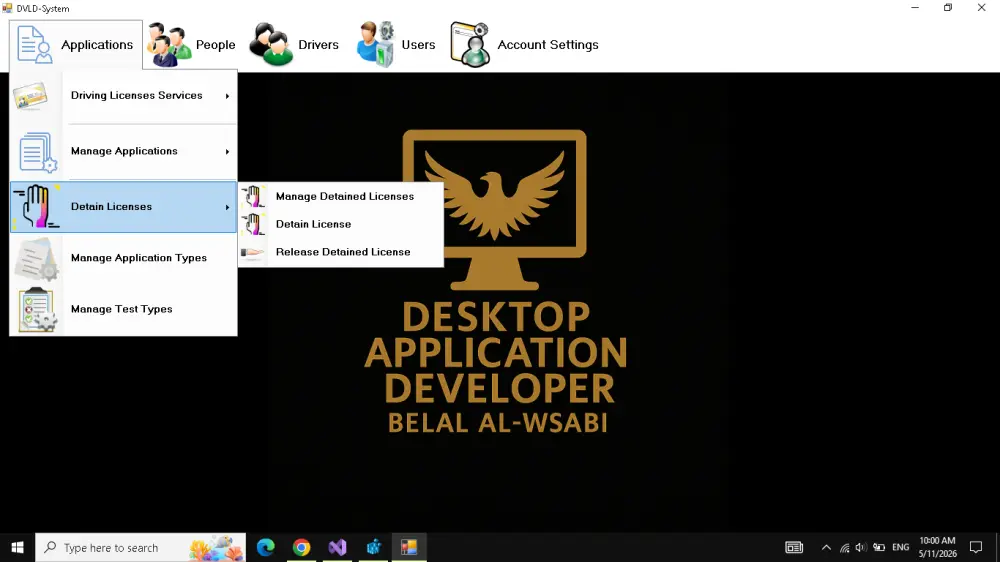Screen dimensions: 1000x562
Task: Open the notification center icon
Action: (x=976, y=547)
